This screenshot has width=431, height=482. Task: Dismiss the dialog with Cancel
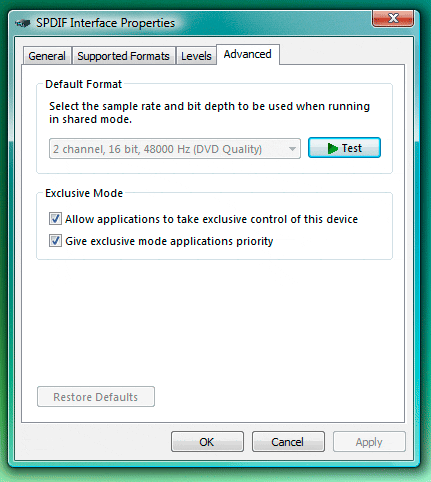[288, 442]
